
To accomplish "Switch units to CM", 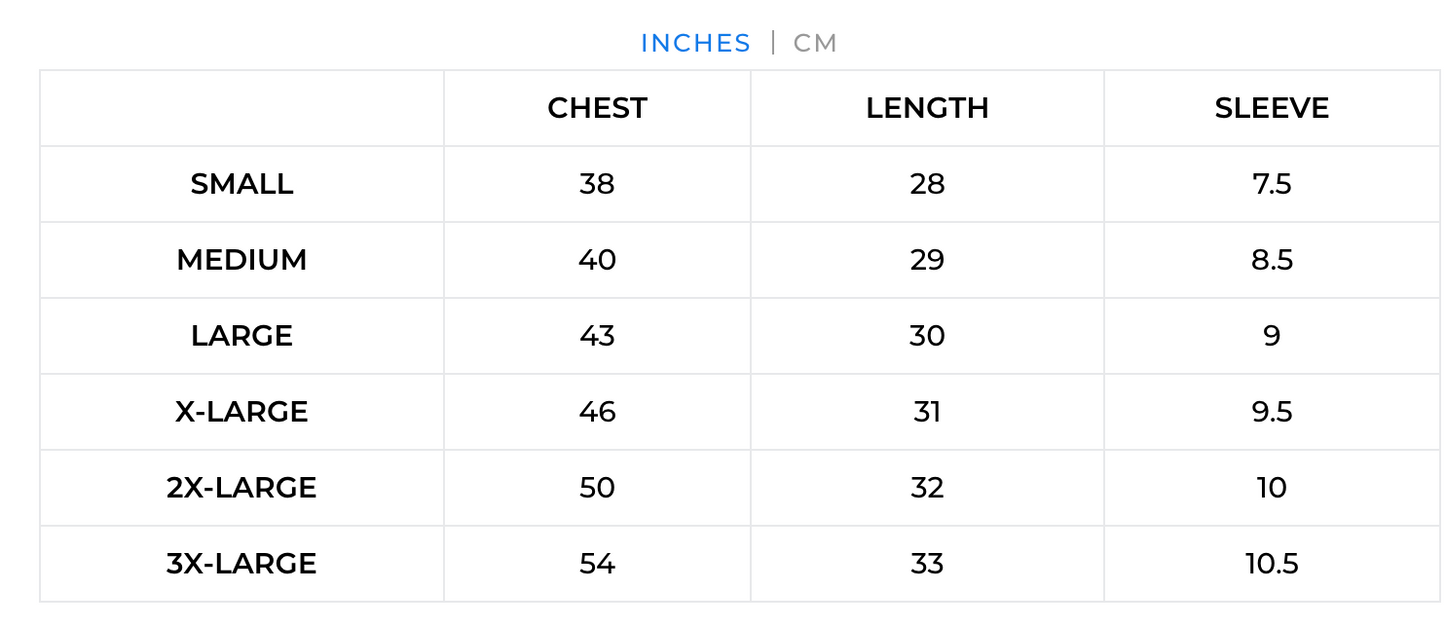I will (815, 43).
